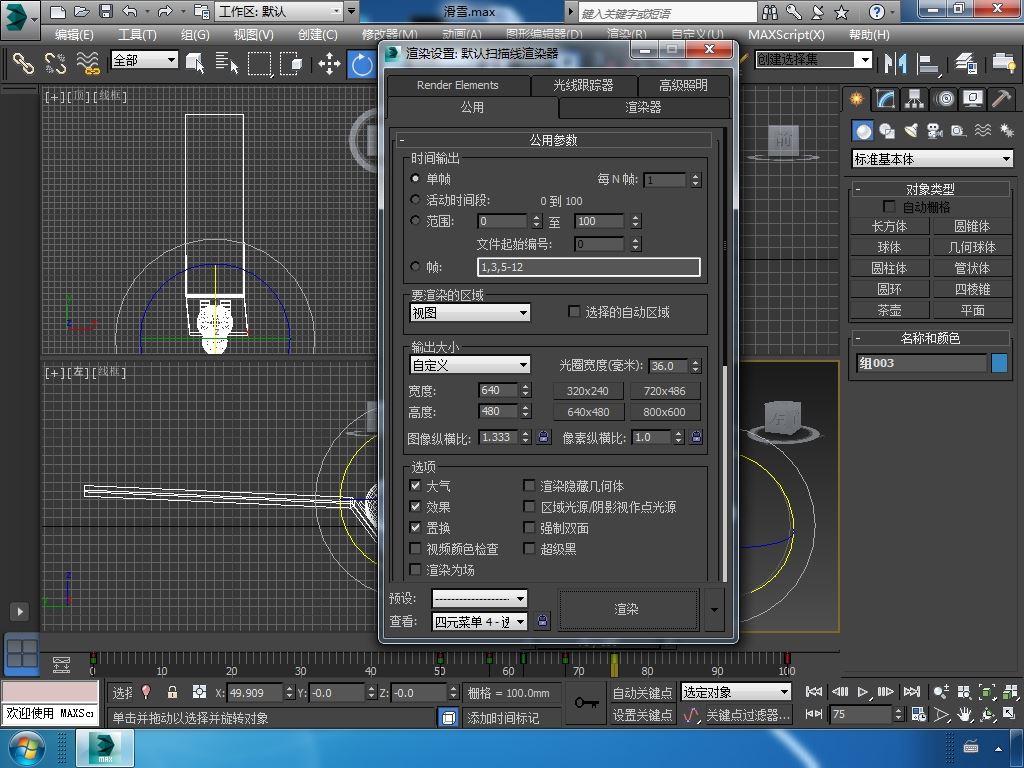Open the 创建选择集 named selection dropdown
The height and width of the screenshot is (768, 1024).
pyautogui.click(x=814, y=60)
